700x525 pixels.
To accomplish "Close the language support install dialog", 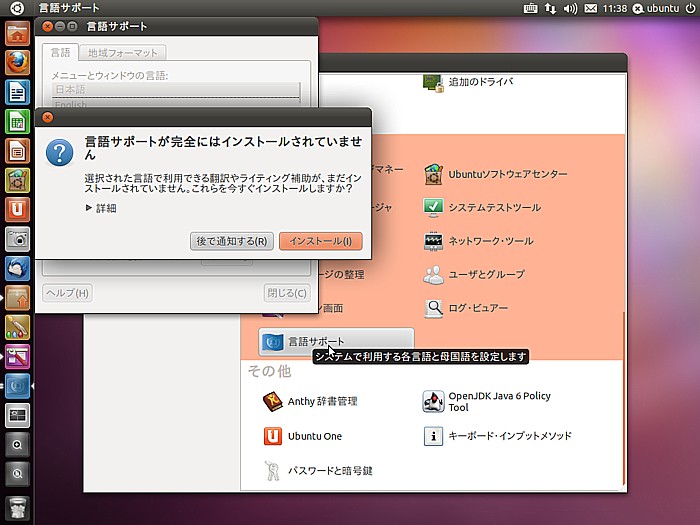I will pyautogui.click(x=47, y=117).
